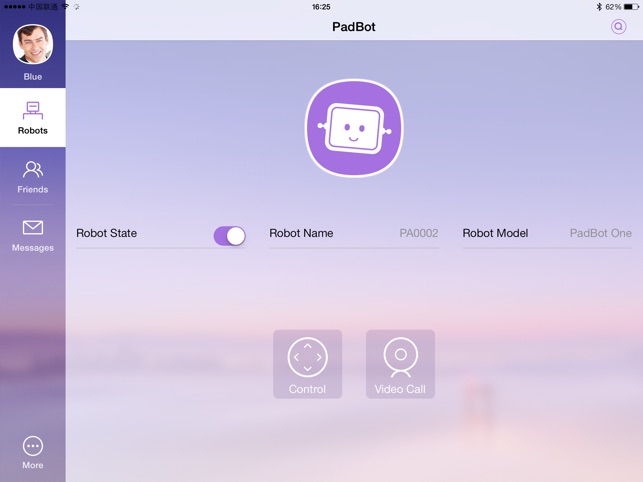Click the Blue username under avatar

(33, 77)
